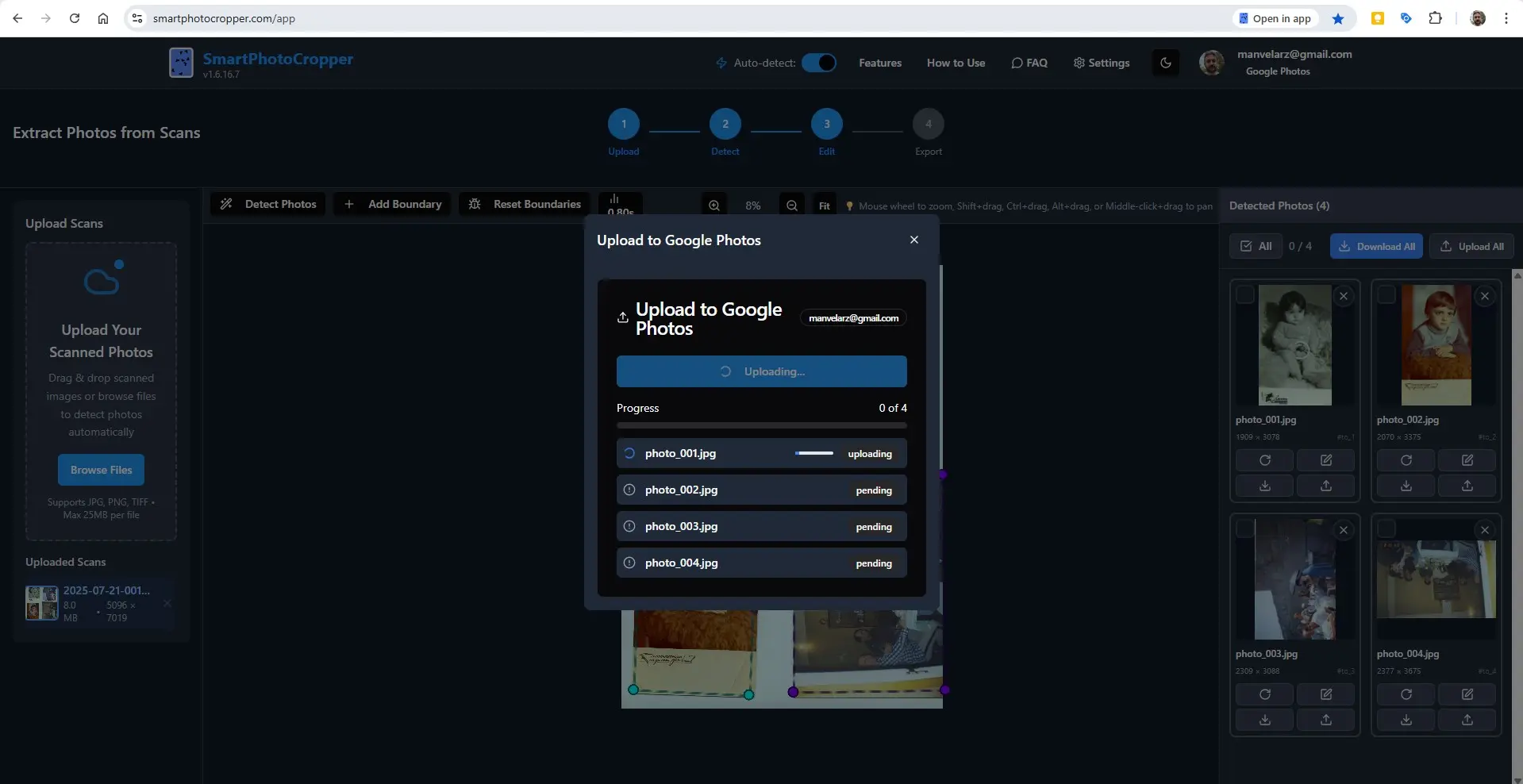1523x784 pixels.
Task: Open the Features menu item
Action: [880, 63]
